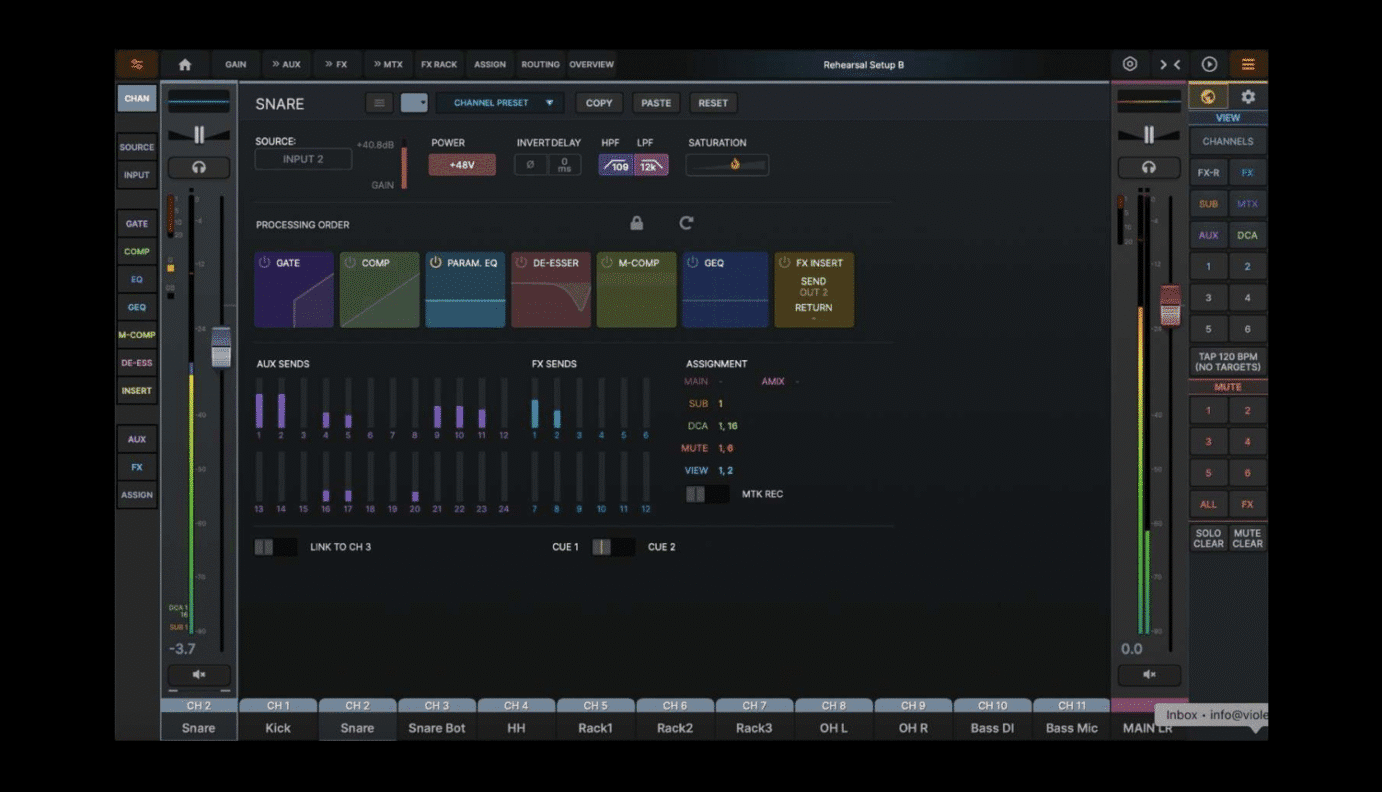
Task: Click the COPY button
Action: click(599, 103)
